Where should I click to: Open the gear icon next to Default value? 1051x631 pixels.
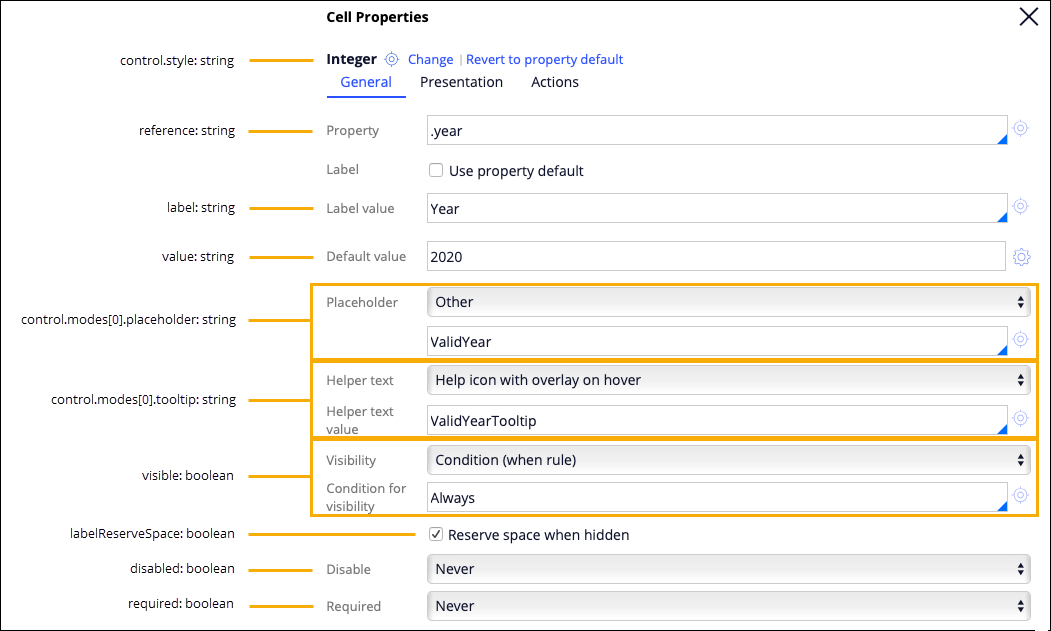1021,257
